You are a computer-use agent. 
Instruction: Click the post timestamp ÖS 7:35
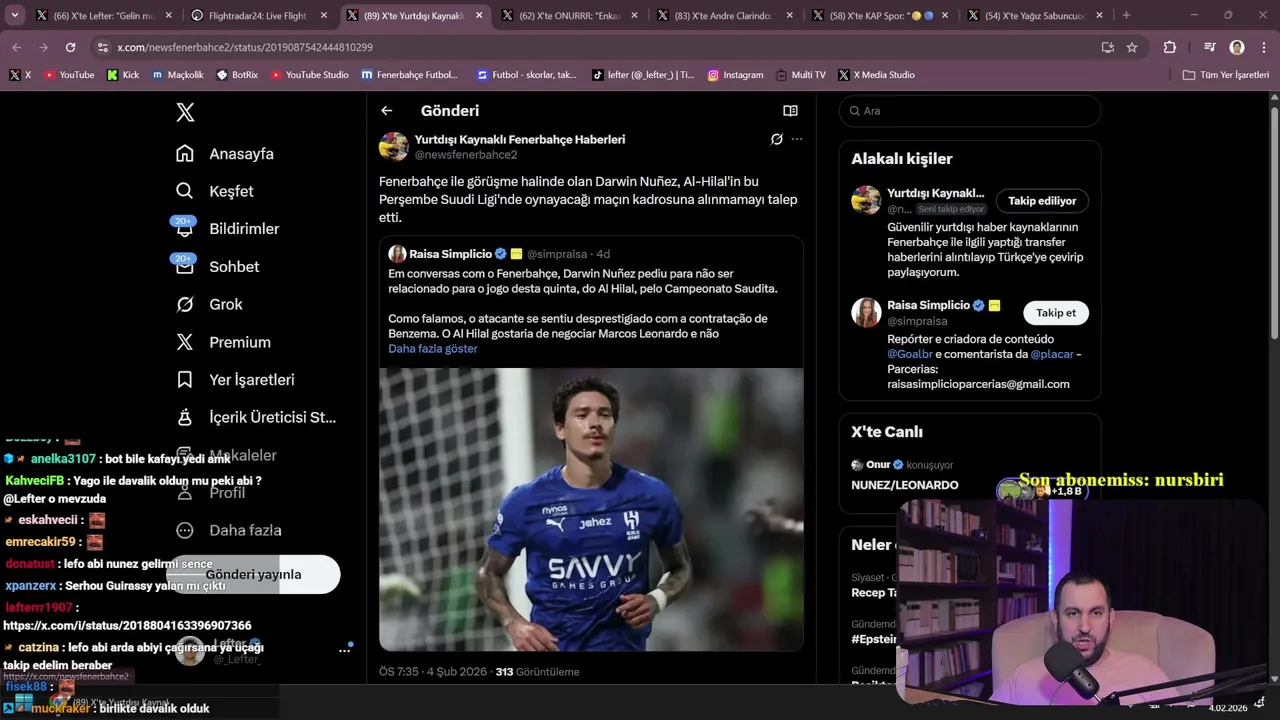433,672
